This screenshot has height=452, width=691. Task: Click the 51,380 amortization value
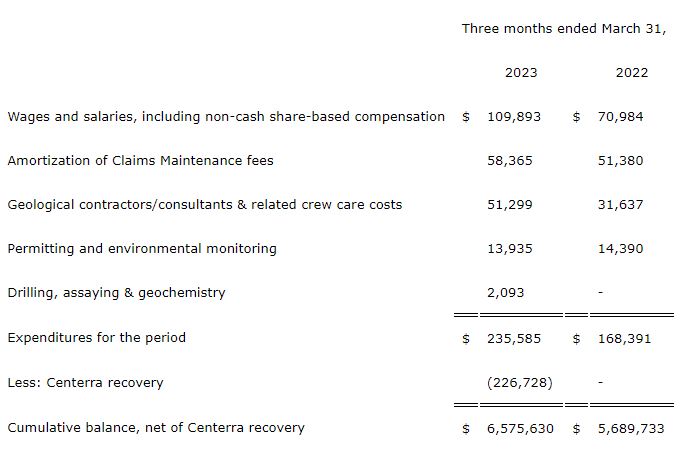click(x=621, y=161)
